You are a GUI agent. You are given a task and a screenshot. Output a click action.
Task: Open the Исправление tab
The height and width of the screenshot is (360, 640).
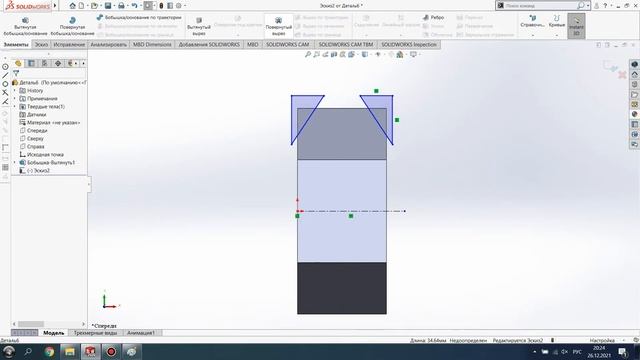point(69,44)
